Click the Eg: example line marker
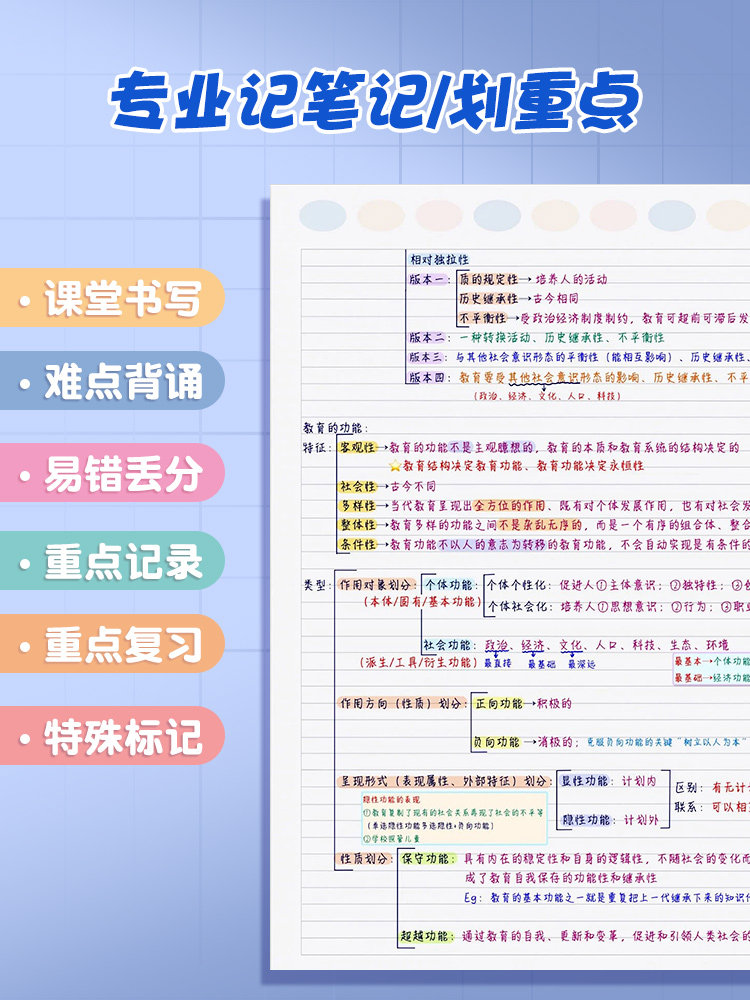This screenshot has width=750, height=1000. [x=472, y=898]
